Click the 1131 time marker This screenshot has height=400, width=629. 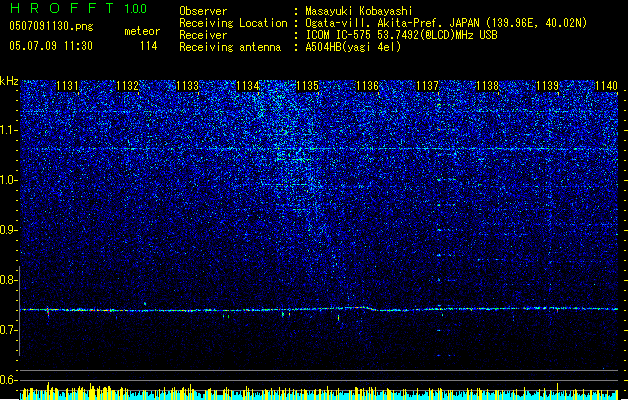tap(67, 86)
